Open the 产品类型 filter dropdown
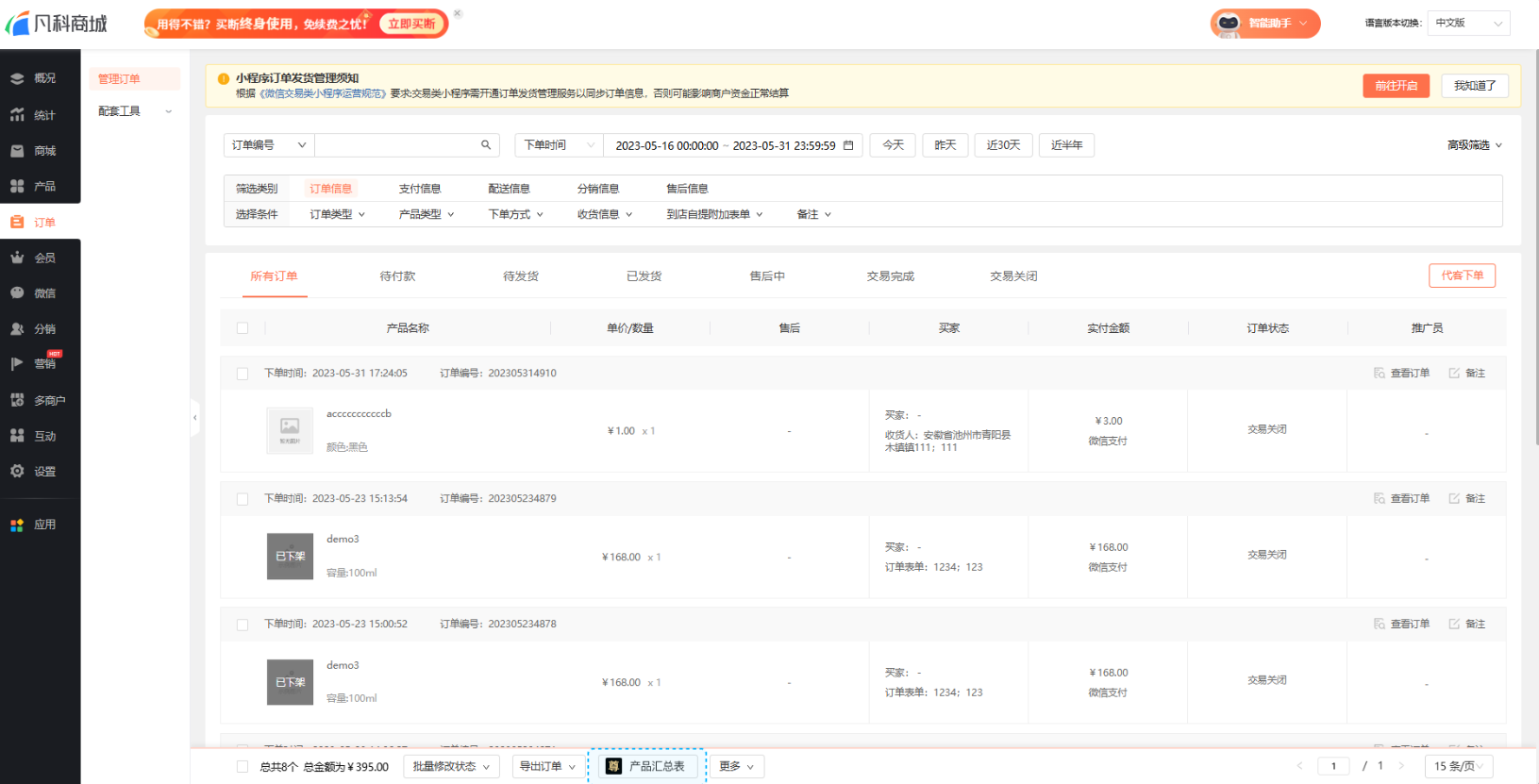1539x784 pixels. (427, 214)
